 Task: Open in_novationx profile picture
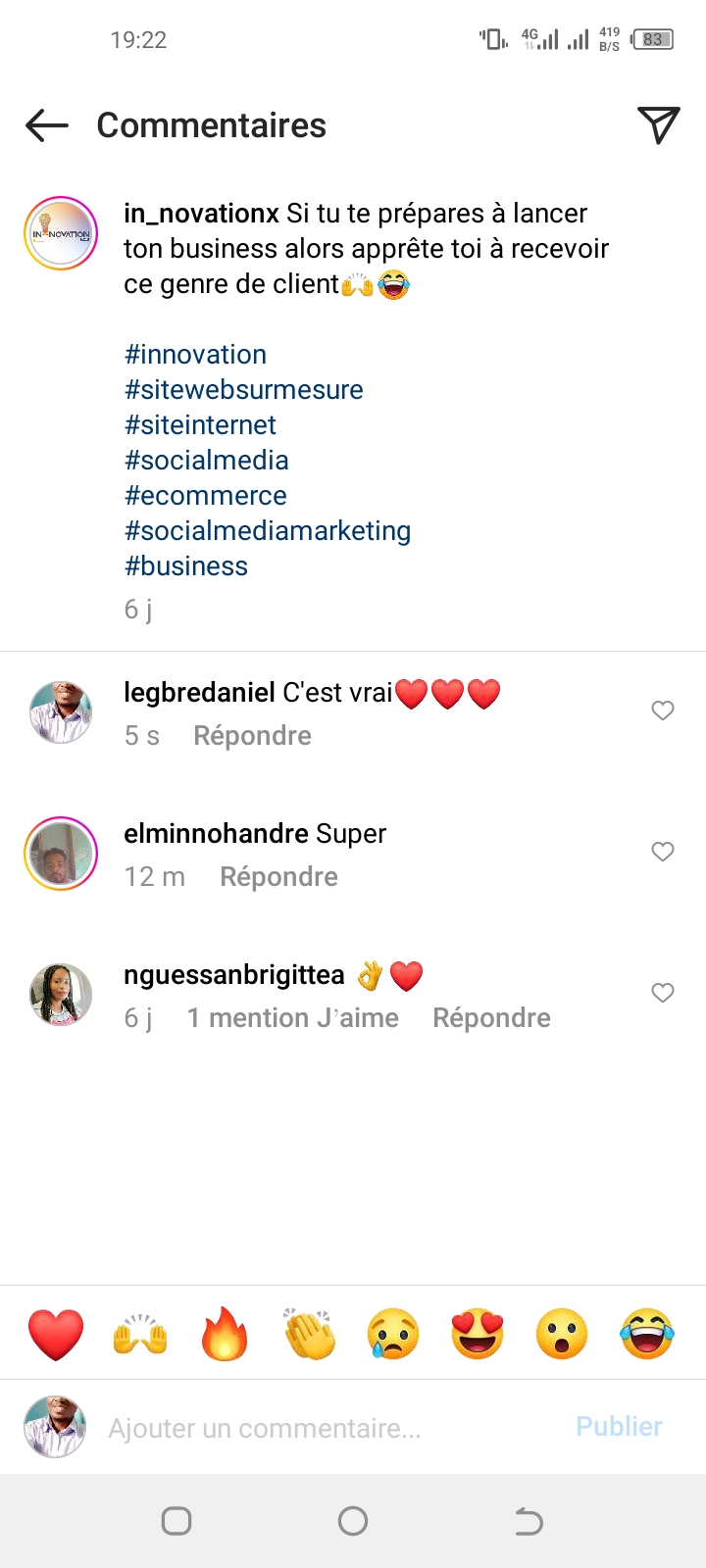click(61, 233)
